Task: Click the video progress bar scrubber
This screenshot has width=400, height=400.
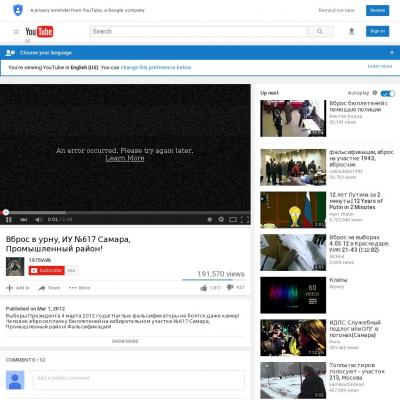Action: coord(6,212)
